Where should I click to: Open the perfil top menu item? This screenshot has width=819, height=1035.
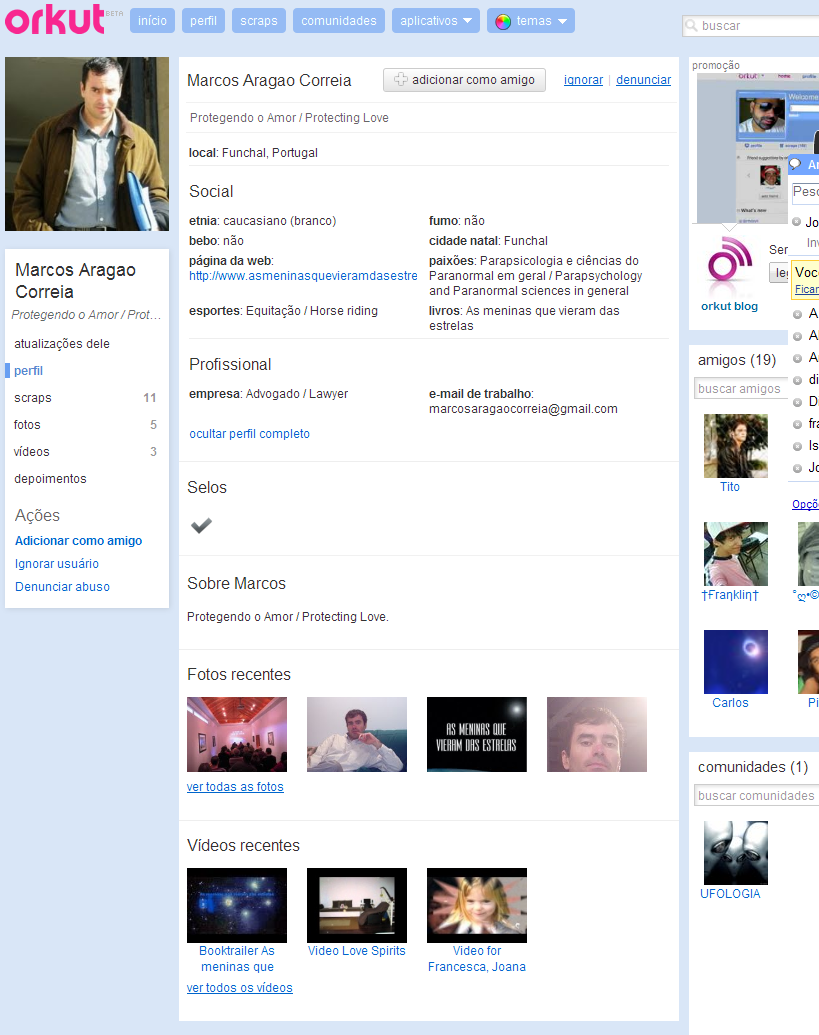coord(203,20)
